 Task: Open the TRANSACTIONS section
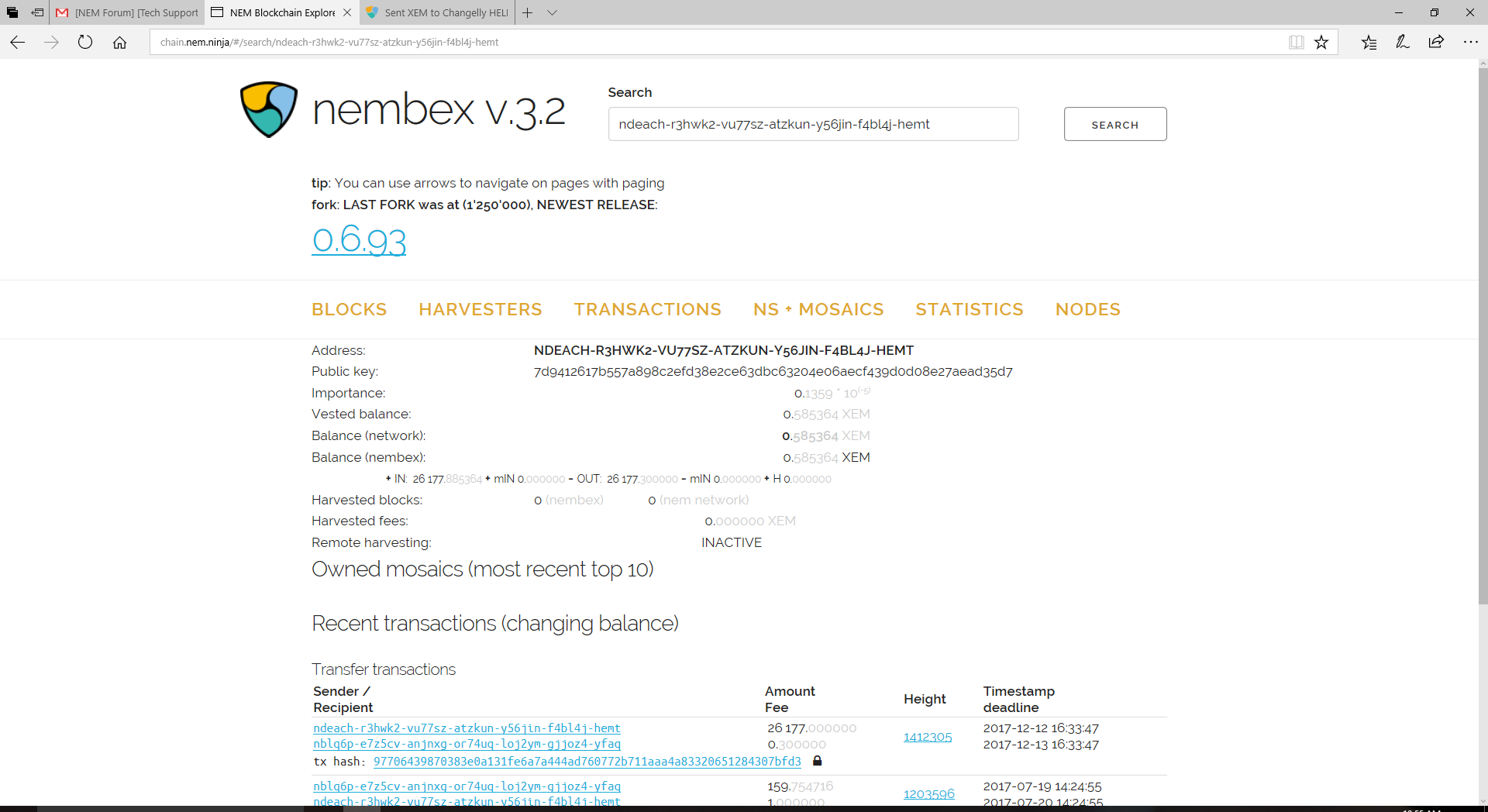pyautogui.click(x=648, y=309)
